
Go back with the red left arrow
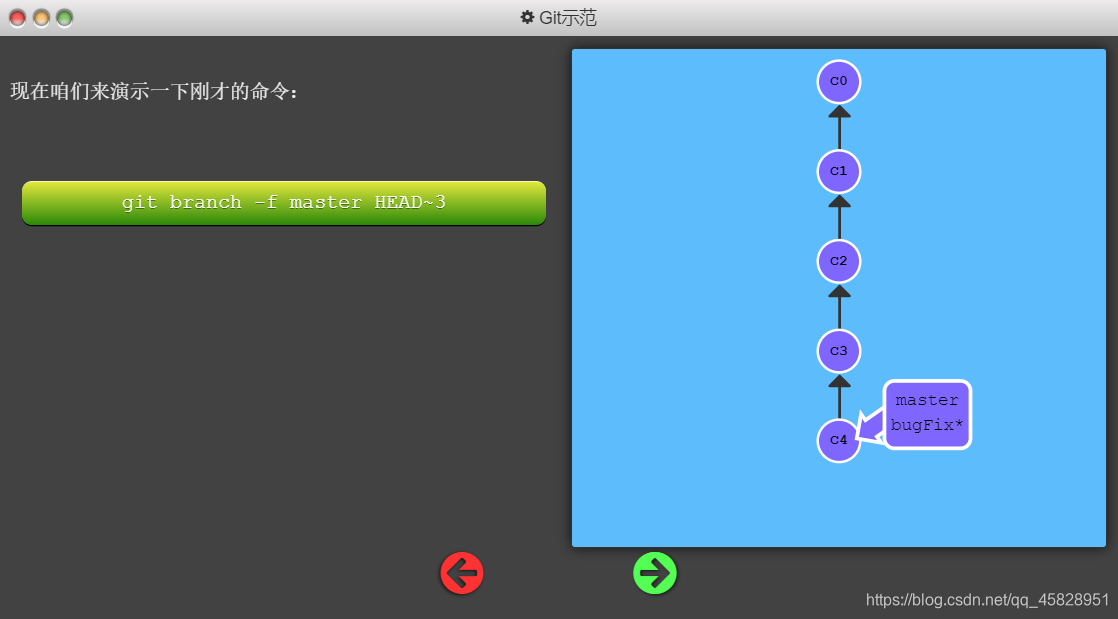point(462,573)
